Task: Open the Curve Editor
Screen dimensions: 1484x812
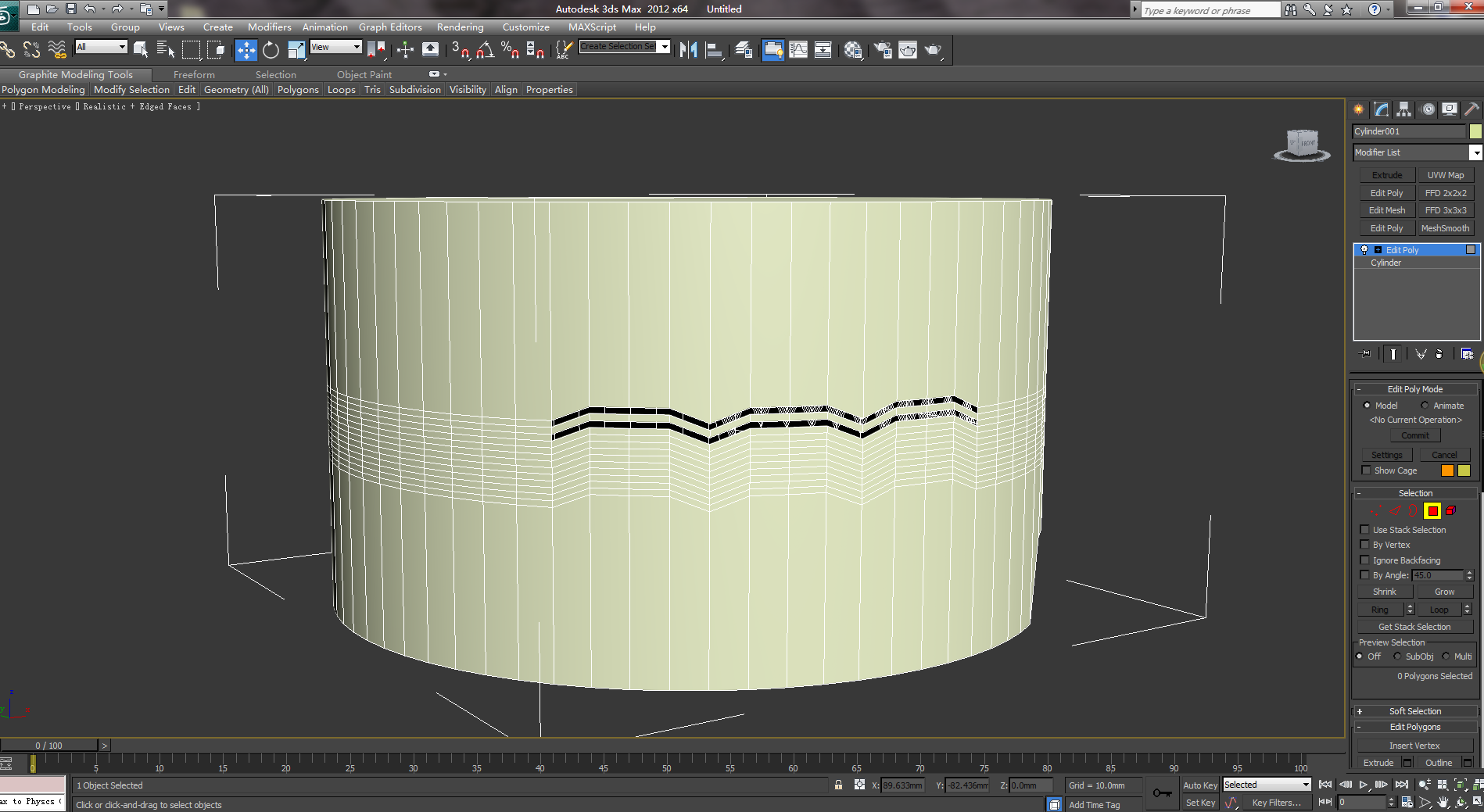Action: (798, 50)
